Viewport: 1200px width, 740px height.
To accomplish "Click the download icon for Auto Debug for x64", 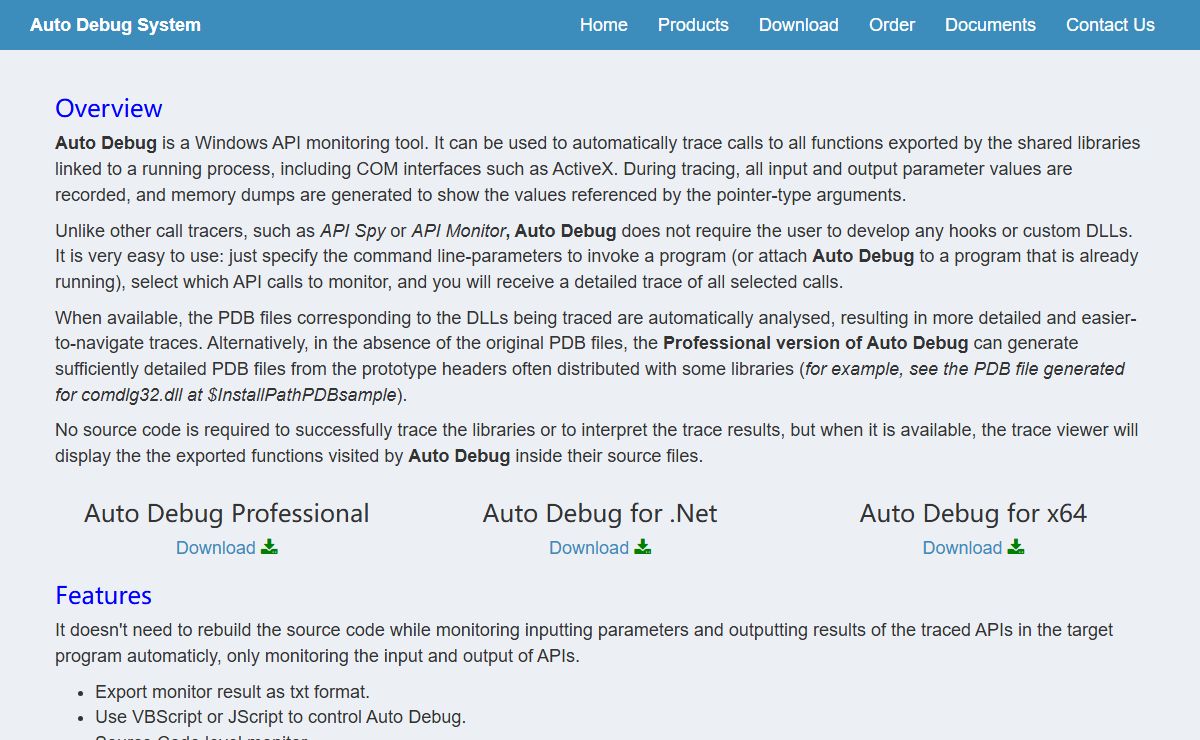I will [x=1016, y=547].
